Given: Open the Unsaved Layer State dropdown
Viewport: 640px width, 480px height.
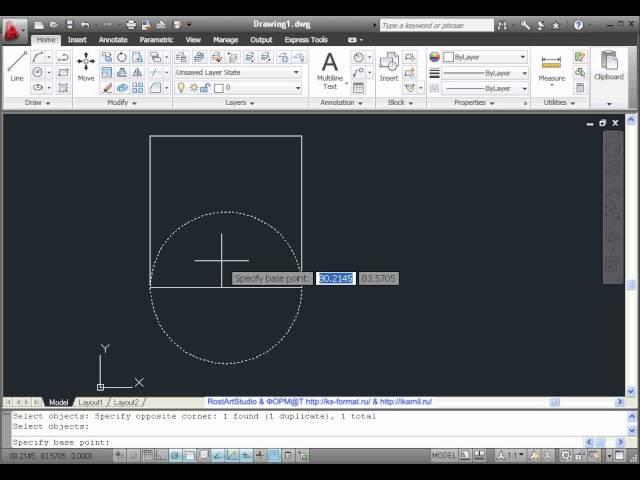Looking at the screenshot, I should tap(238, 73).
